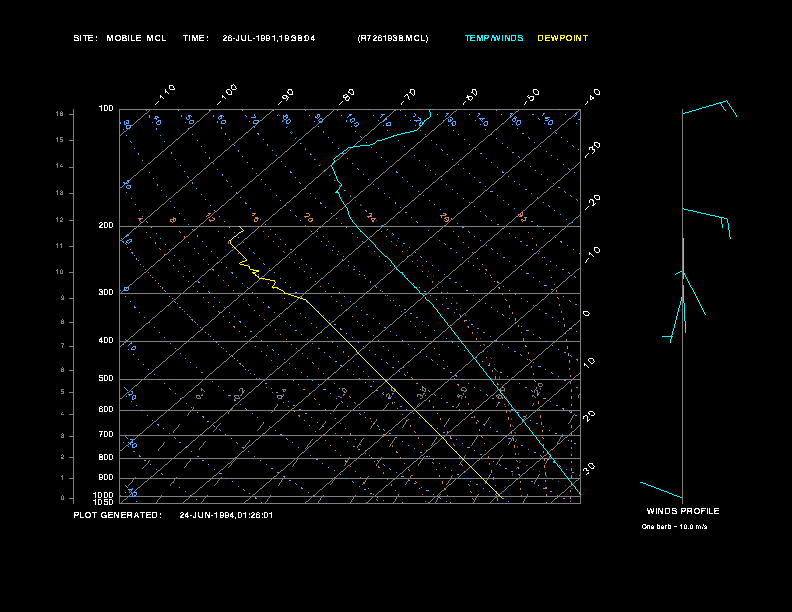Select the sounding date and time after 'TIME:'
Screen dimensions: 792x612
tap(269, 38)
